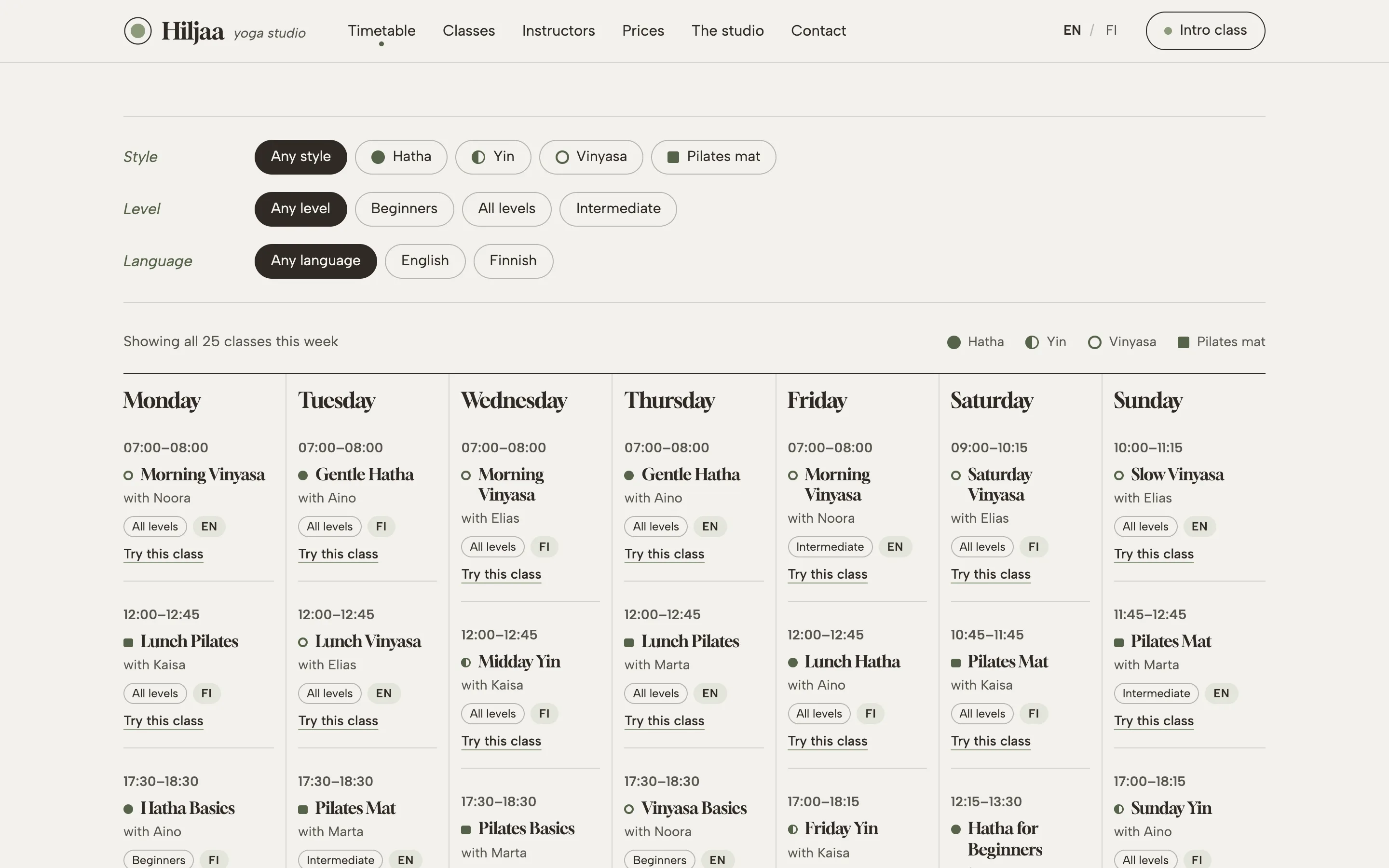Image resolution: width=1389 pixels, height=868 pixels.
Task: Filter classes by Hatha style
Action: pos(401,157)
